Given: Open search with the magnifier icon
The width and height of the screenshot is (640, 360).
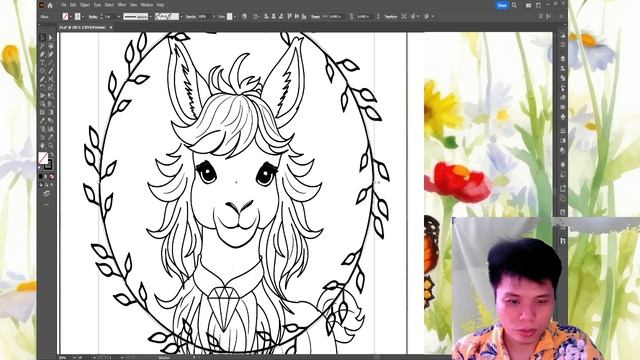Looking at the screenshot, I should click(x=514, y=5).
